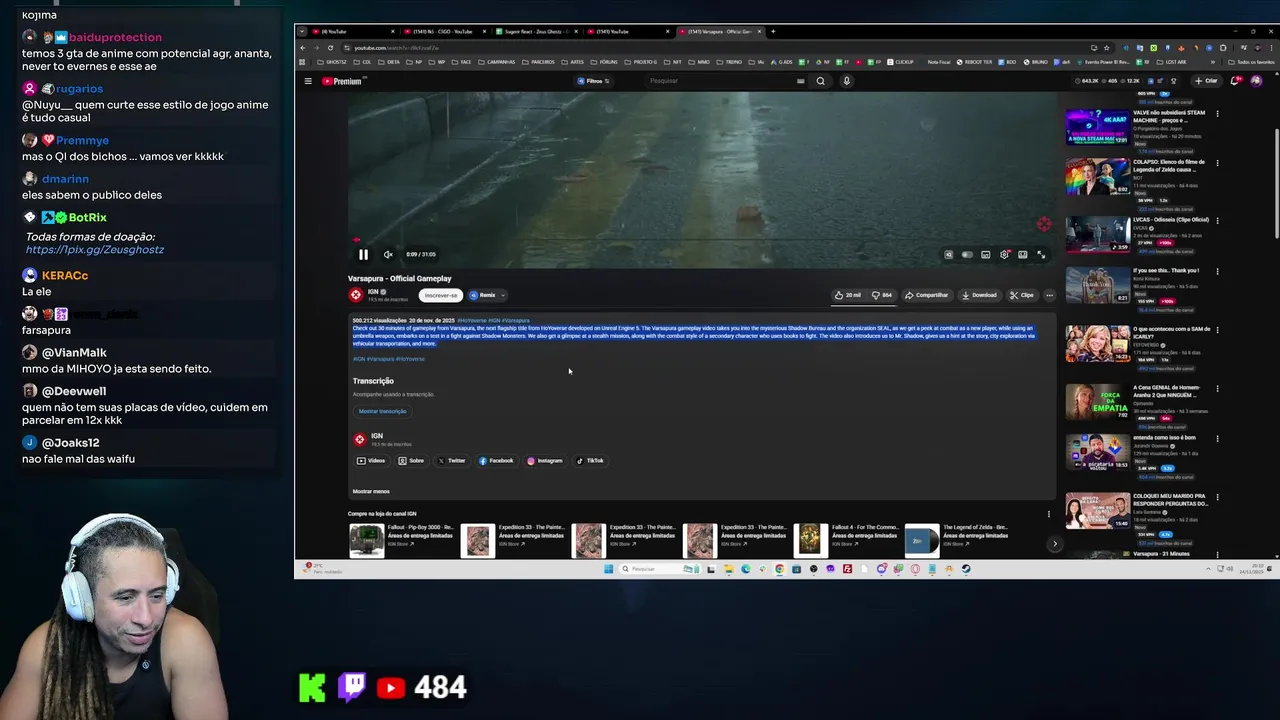1280x720 pixels.
Task: Open the IGN channel avatar
Action: coord(355,294)
